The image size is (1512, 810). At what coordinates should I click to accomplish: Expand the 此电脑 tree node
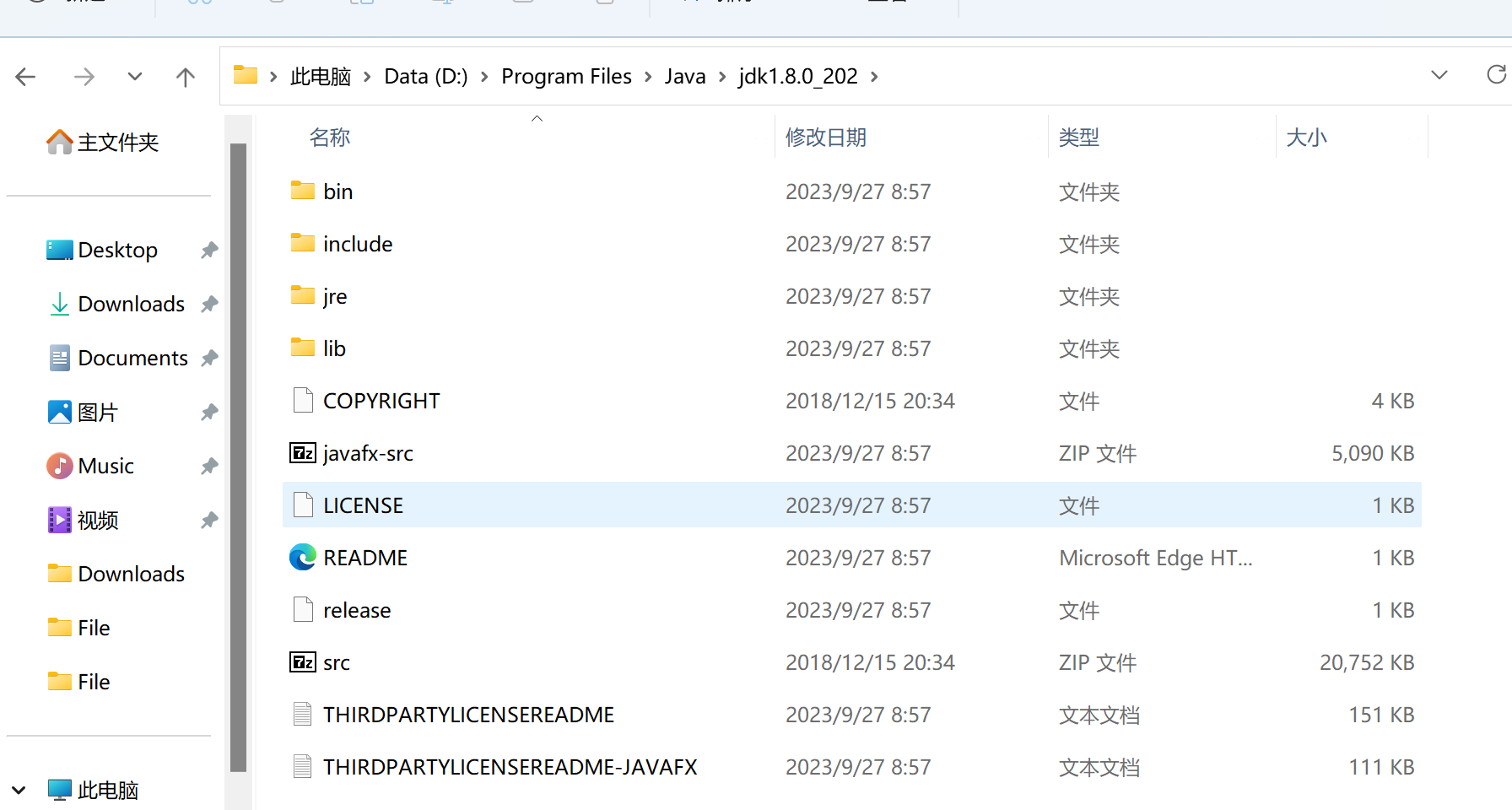[19, 791]
